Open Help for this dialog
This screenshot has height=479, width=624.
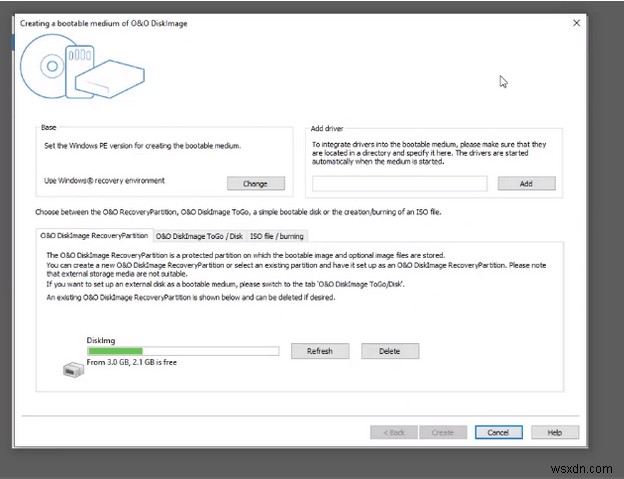(555, 432)
